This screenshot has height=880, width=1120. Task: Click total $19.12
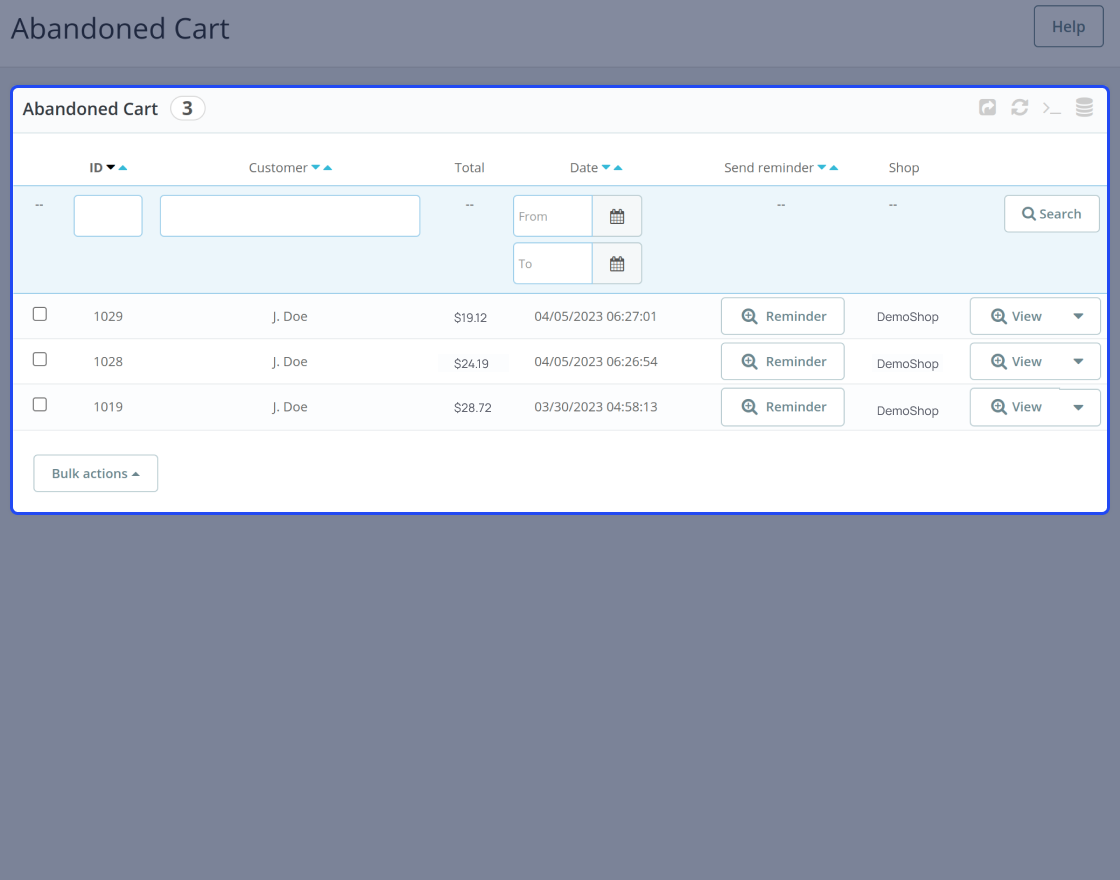470,317
